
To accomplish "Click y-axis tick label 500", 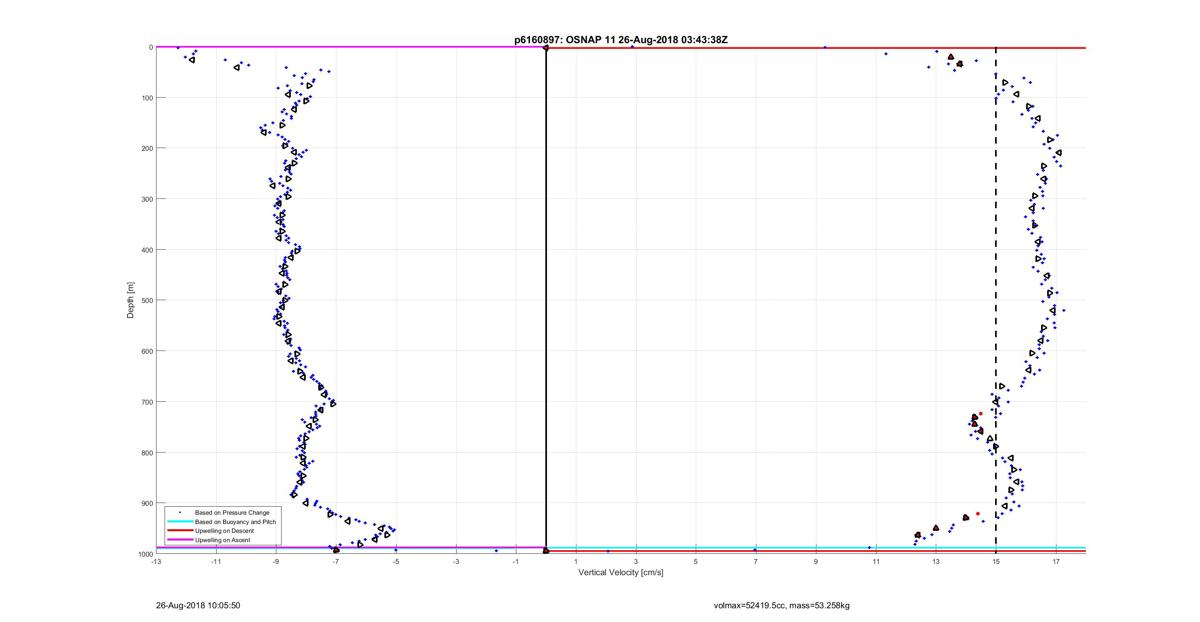I will pyautogui.click(x=146, y=300).
